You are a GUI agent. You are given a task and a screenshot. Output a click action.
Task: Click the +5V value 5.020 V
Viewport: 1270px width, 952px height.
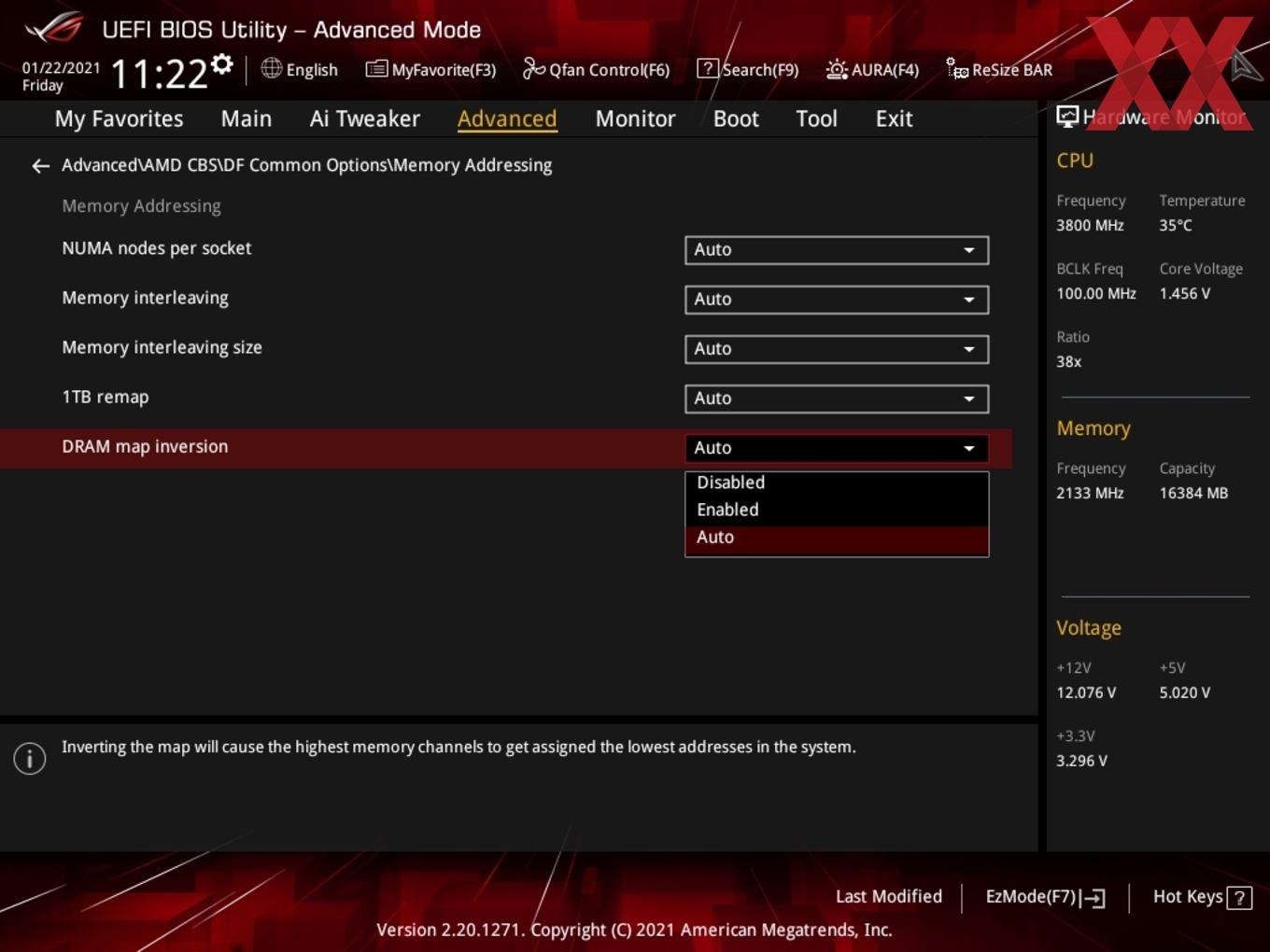click(1184, 693)
